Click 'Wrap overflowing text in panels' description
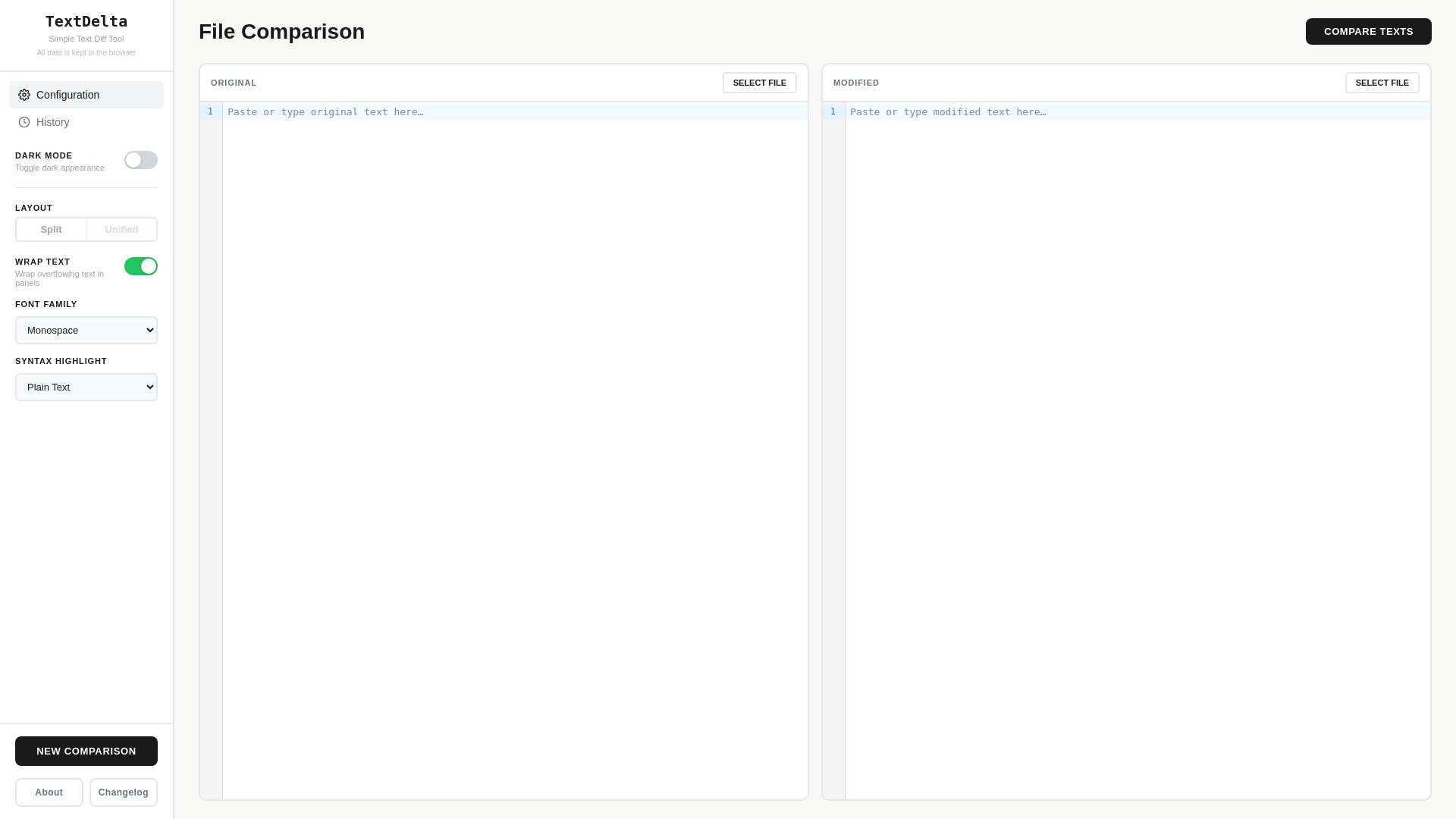Viewport: 1456px width, 819px height. pos(60,278)
